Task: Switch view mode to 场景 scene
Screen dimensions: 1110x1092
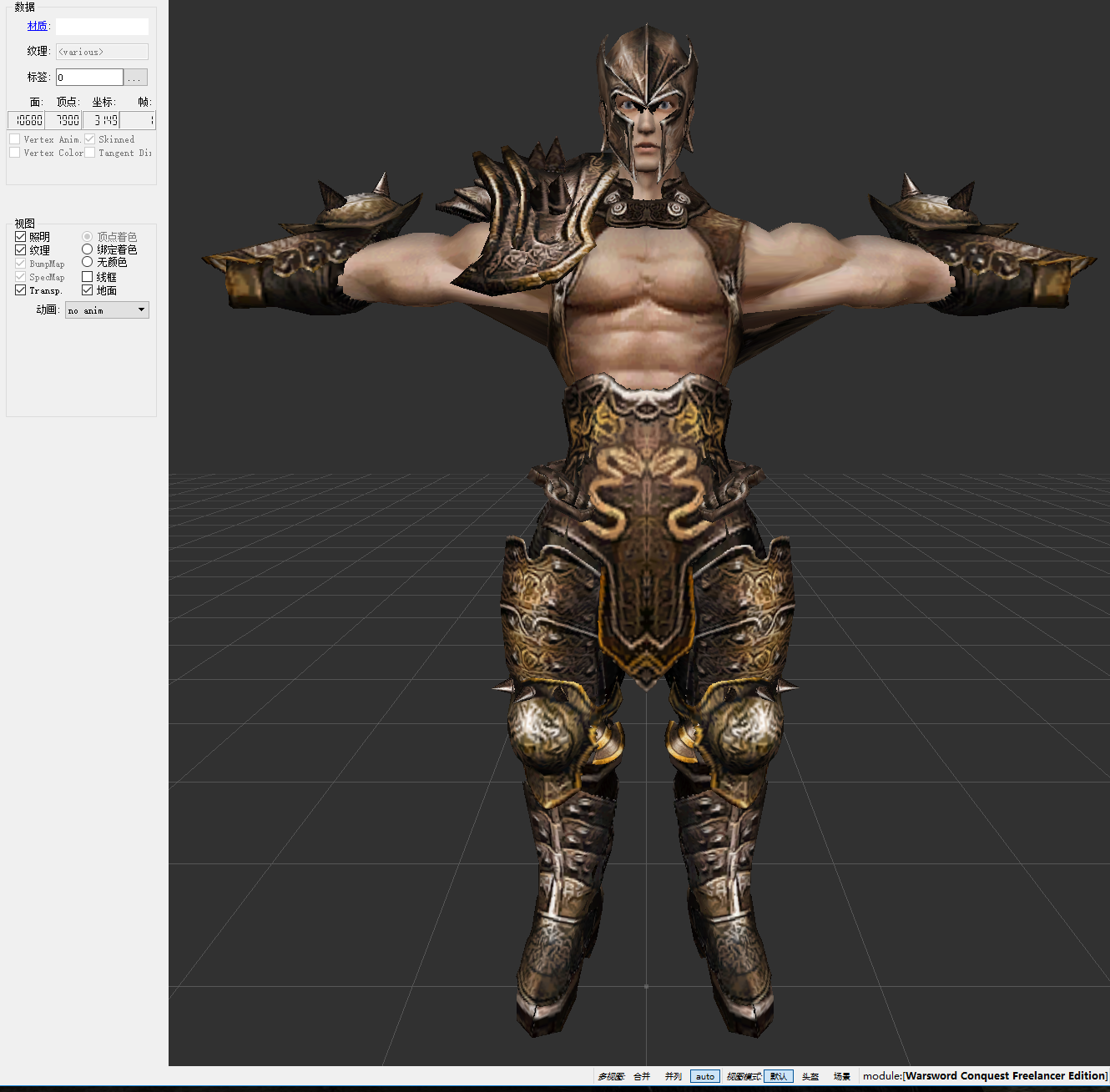Action: tap(842, 1076)
